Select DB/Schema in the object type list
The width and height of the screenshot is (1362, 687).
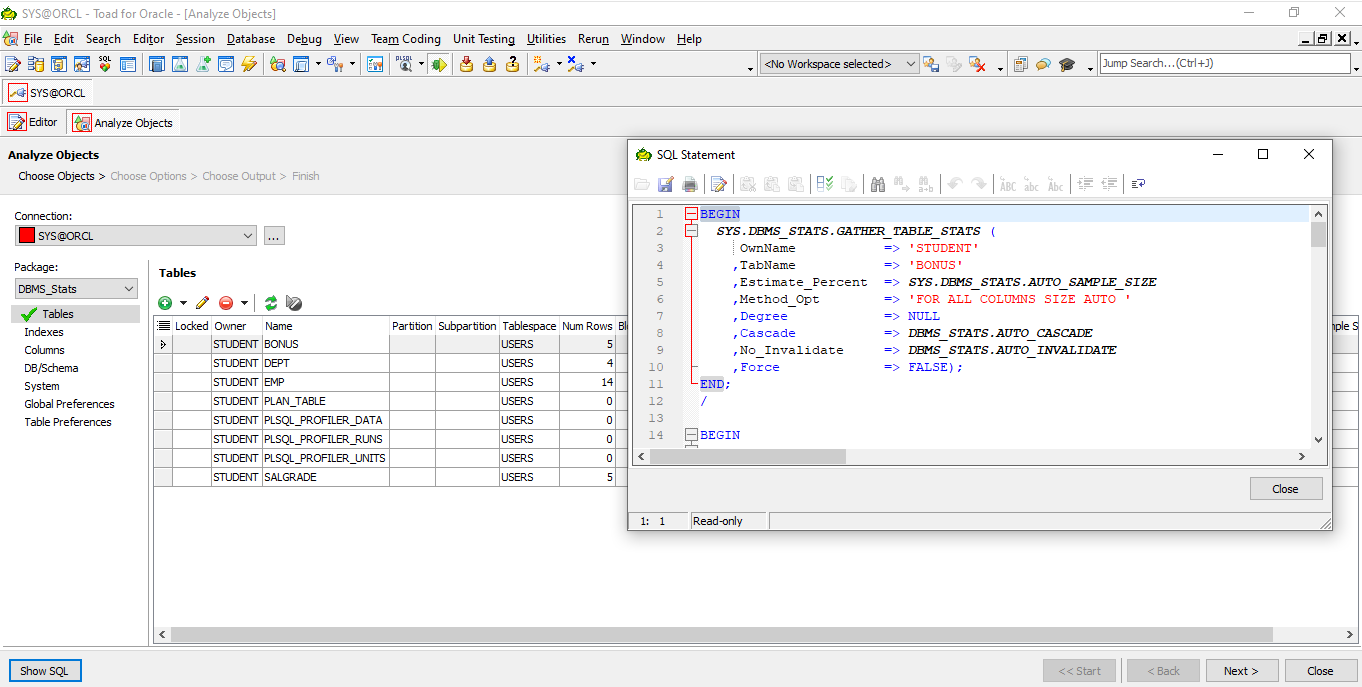pyautogui.click(x=51, y=368)
